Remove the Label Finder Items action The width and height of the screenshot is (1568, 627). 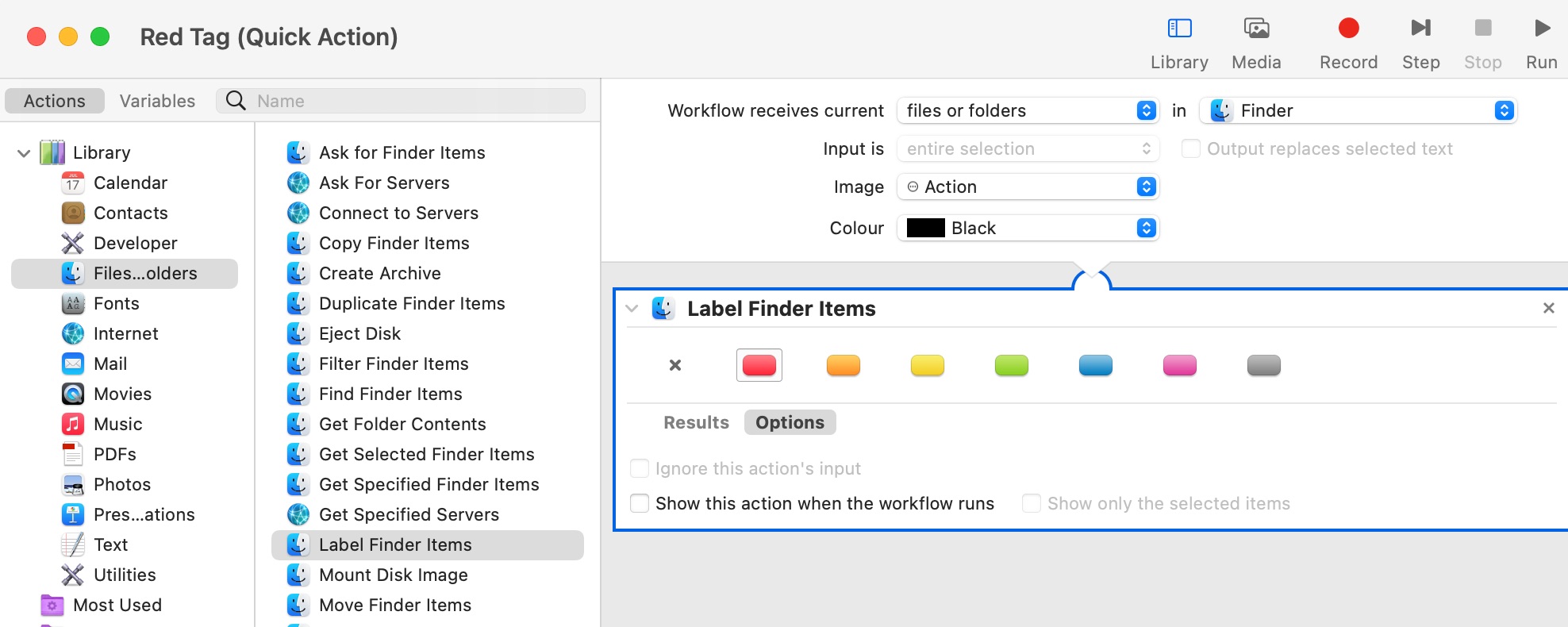pos(1548,308)
